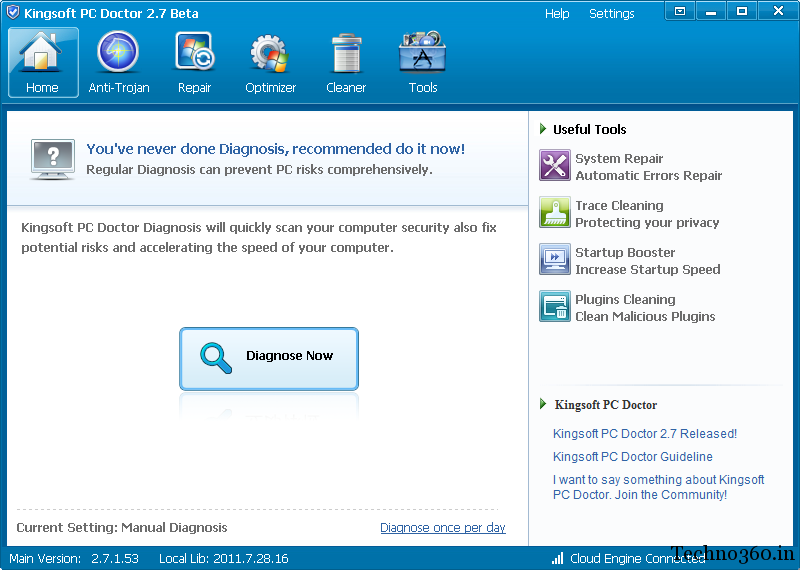Click the shield logo in title bar
Viewport: 800px width, 570px height.
13,12
